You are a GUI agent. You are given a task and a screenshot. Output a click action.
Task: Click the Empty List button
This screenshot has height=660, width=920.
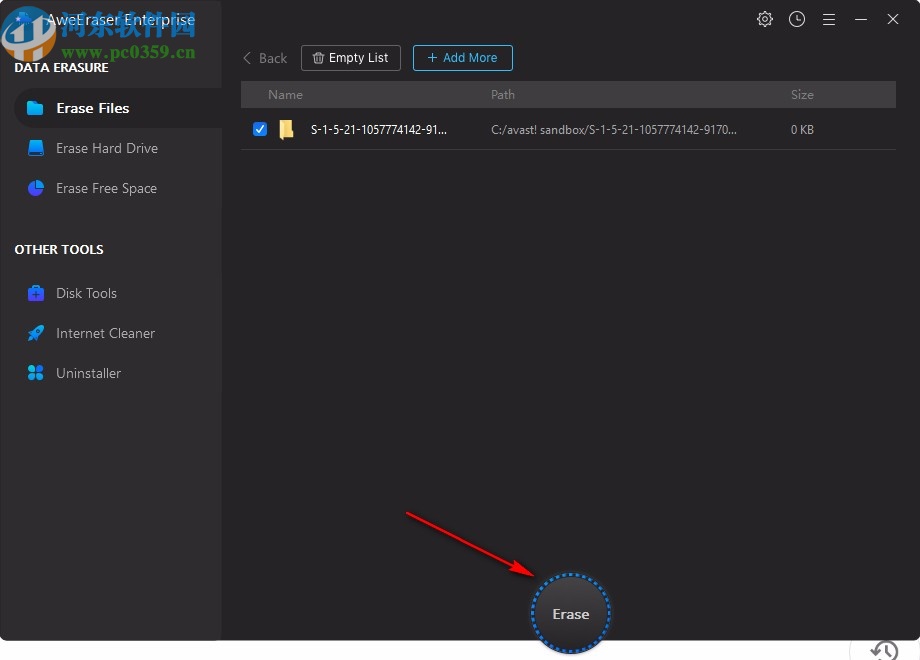[351, 57]
